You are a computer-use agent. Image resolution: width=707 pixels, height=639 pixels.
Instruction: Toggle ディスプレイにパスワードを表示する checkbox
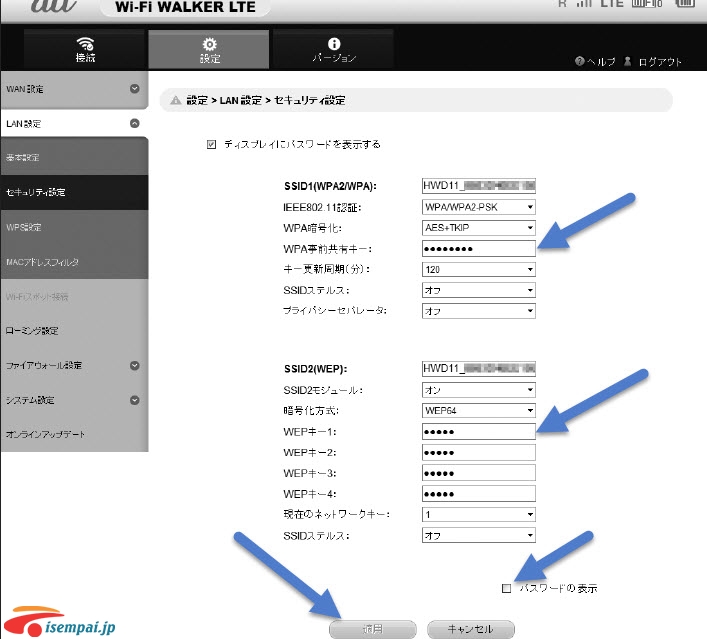(211, 144)
